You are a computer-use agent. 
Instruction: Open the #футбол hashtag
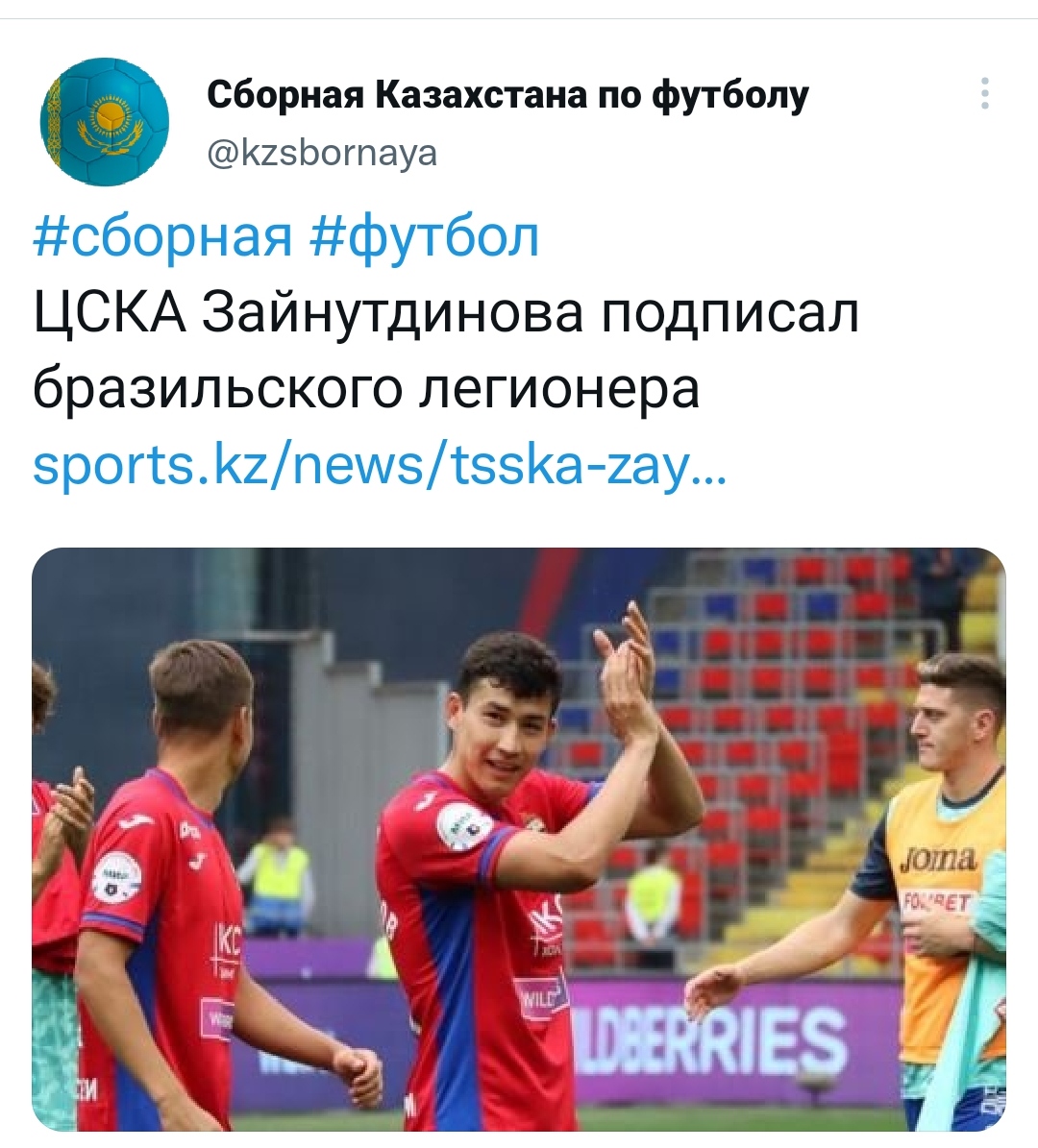pos(426,237)
